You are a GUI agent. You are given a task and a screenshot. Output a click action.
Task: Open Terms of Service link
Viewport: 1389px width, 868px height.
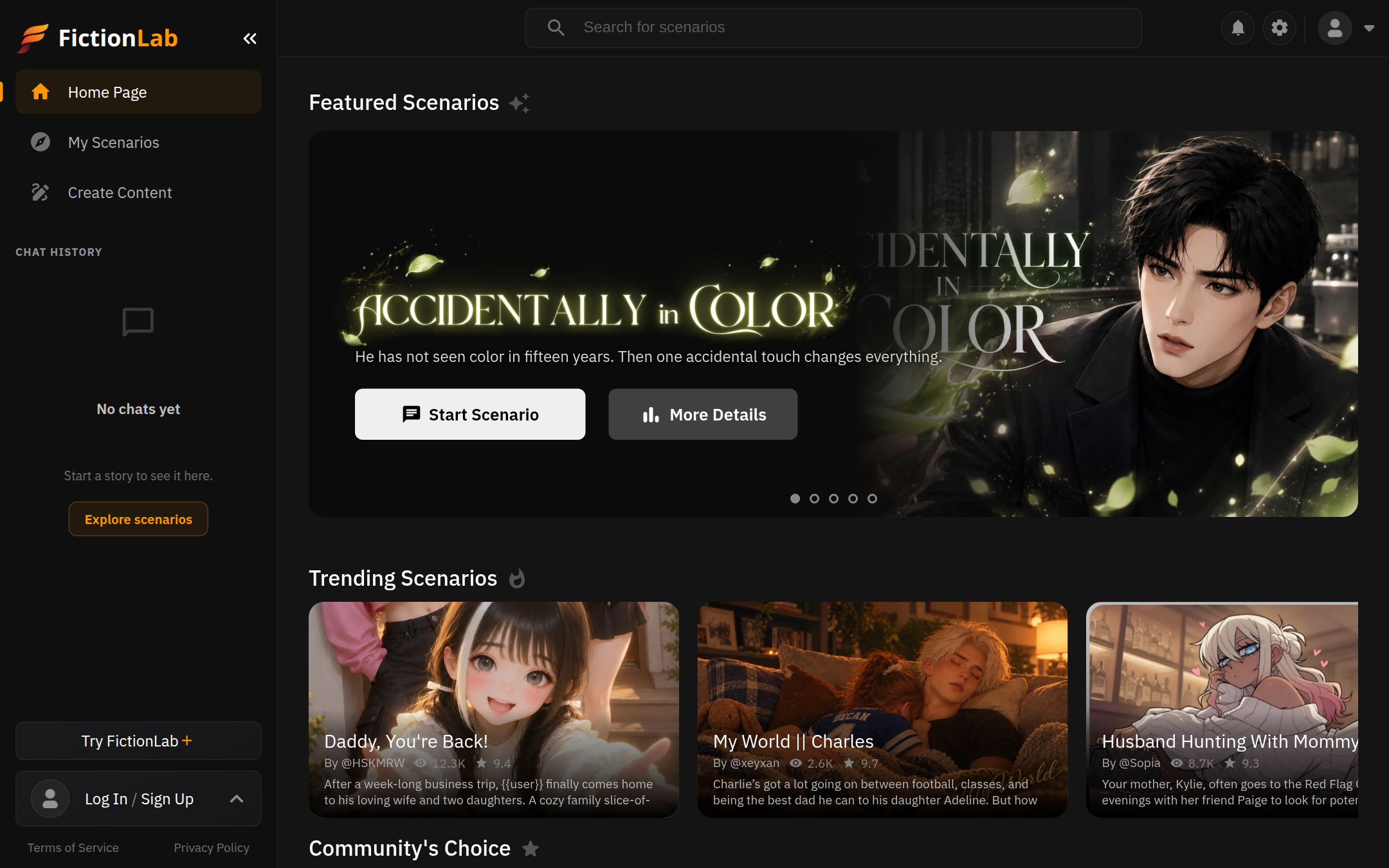click(x=73, y=847)
